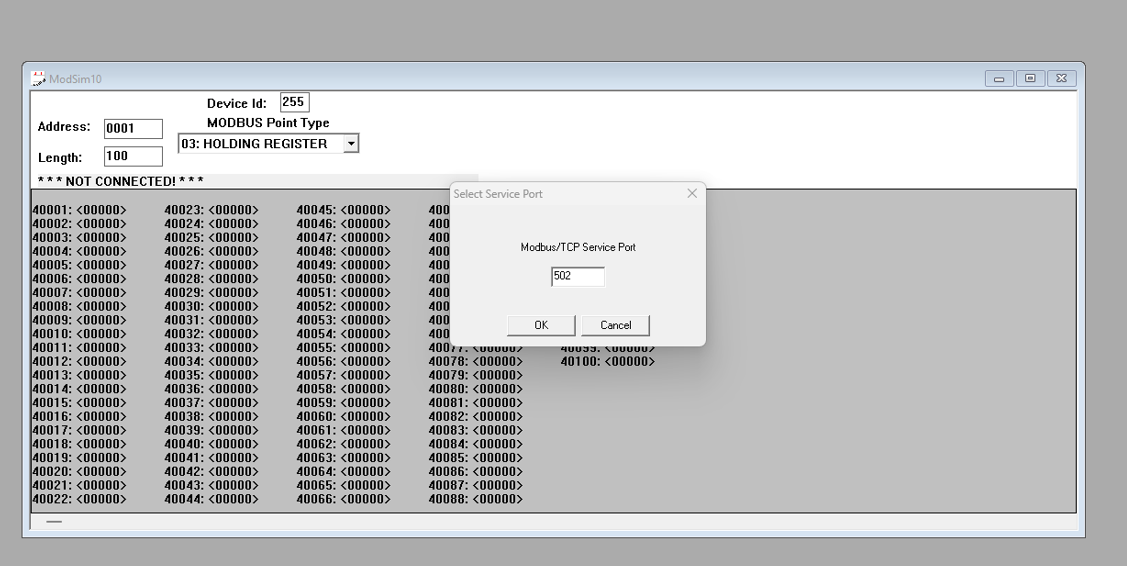This screenshot has width=1127, height=566.
Task: Select register 40100 value
Action: click(x=630, y=362)
